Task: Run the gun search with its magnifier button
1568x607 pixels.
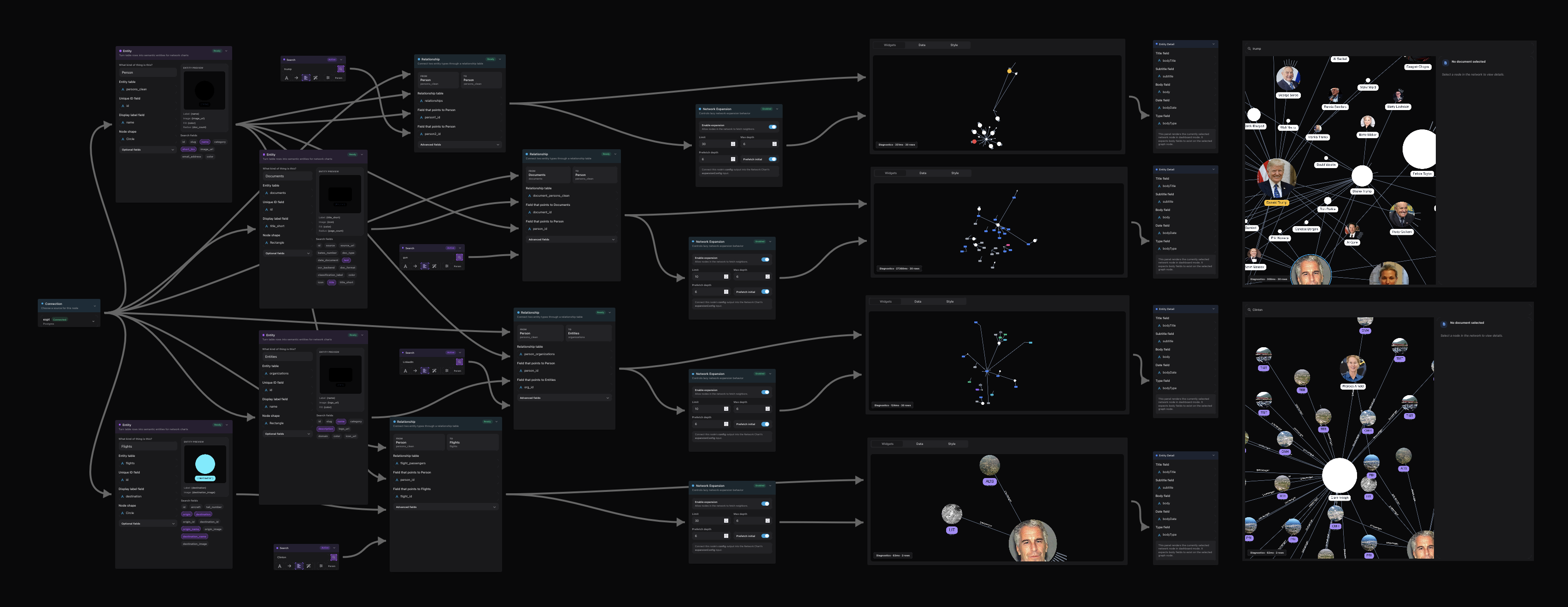Action: pos(460,257)
